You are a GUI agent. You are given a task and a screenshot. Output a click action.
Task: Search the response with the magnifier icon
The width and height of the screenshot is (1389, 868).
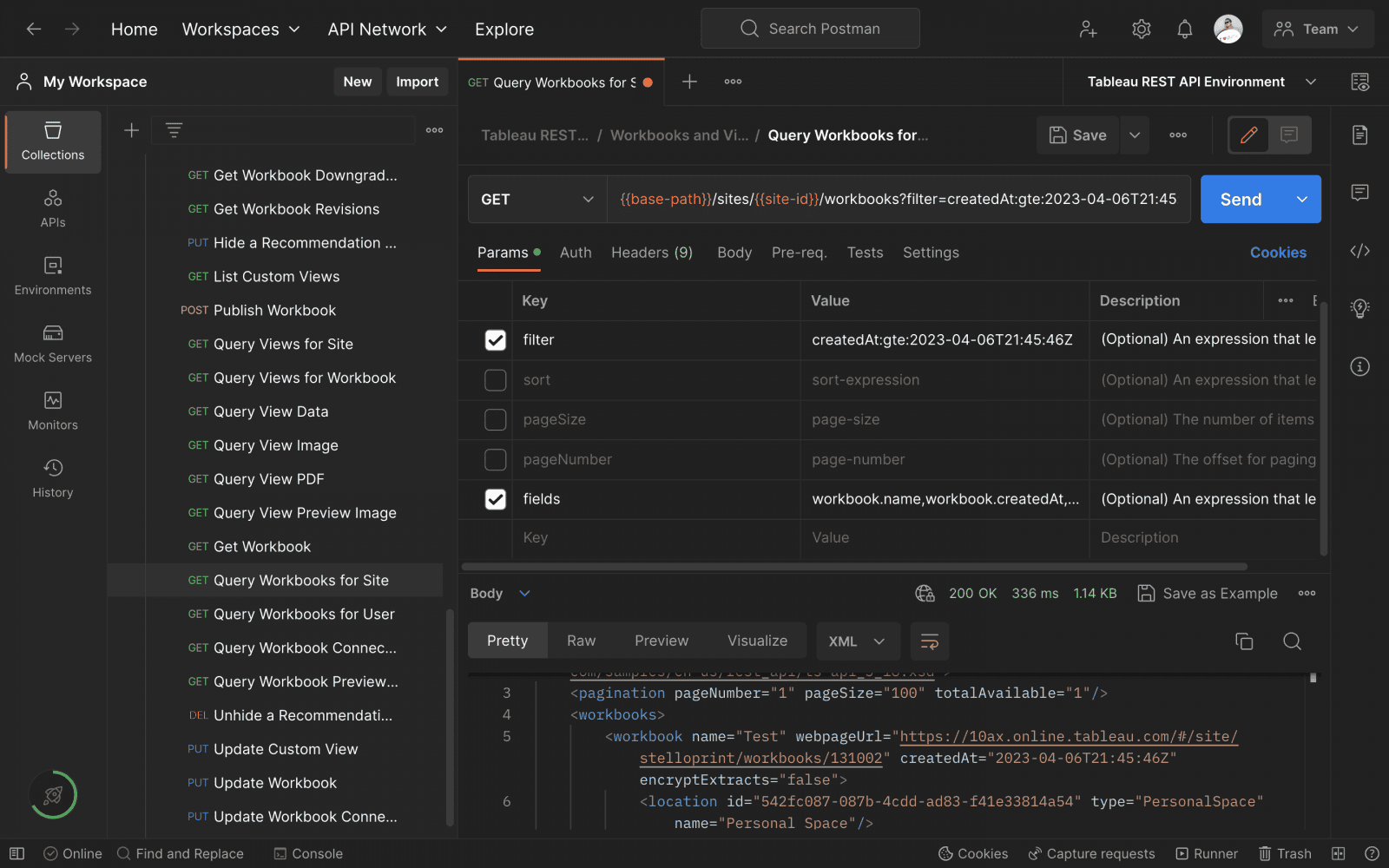[x=1292, y=641]
